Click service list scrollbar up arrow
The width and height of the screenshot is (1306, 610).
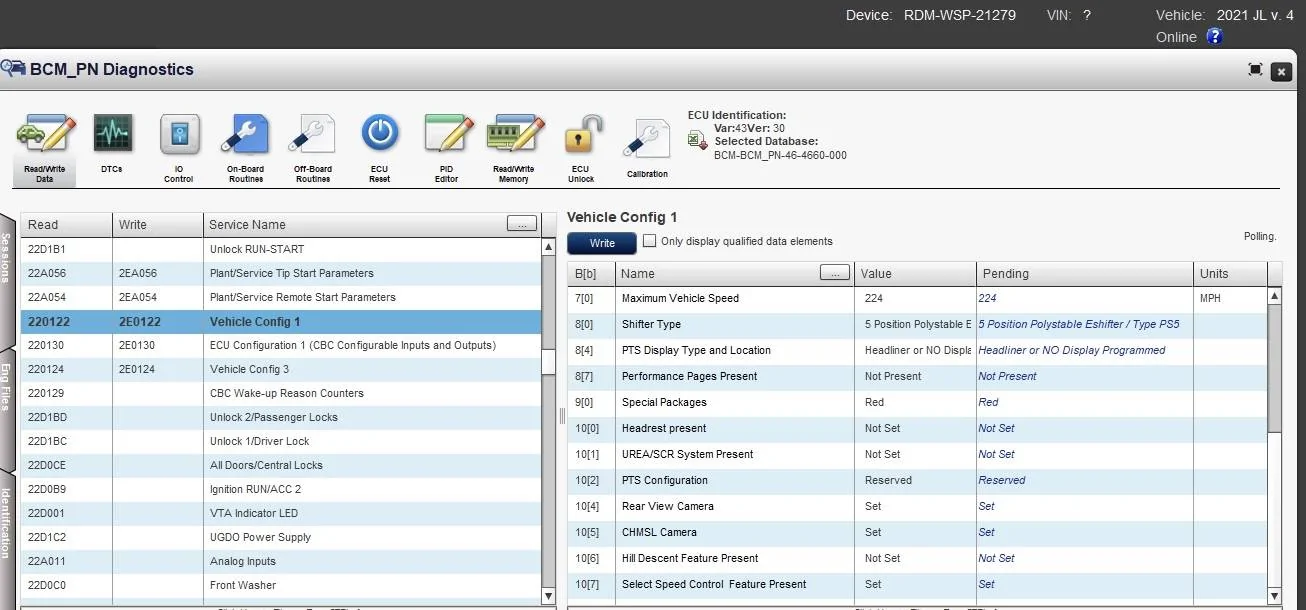(x=548, y=247)
